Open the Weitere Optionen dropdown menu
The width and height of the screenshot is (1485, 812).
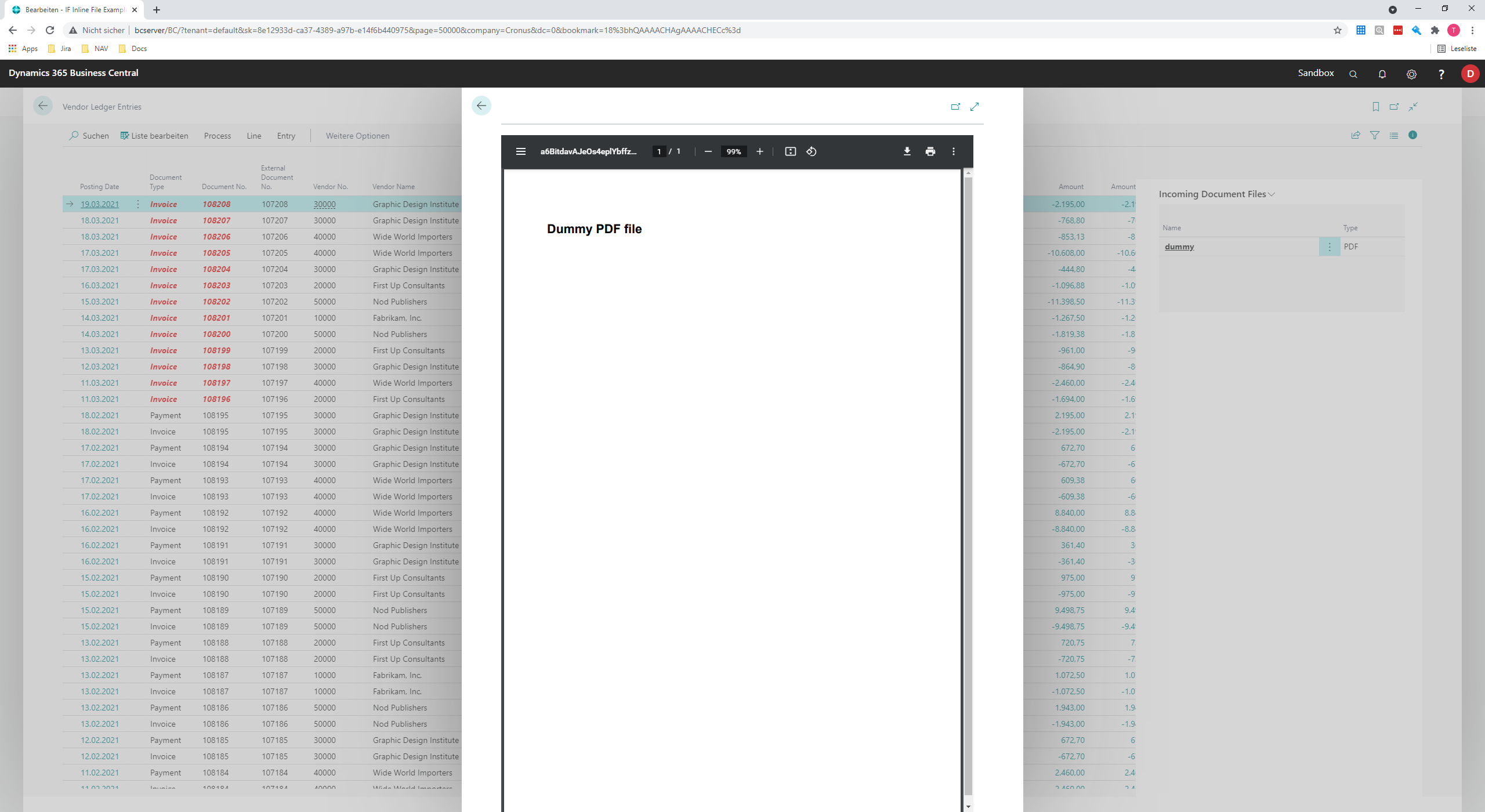tap(356, 136)
